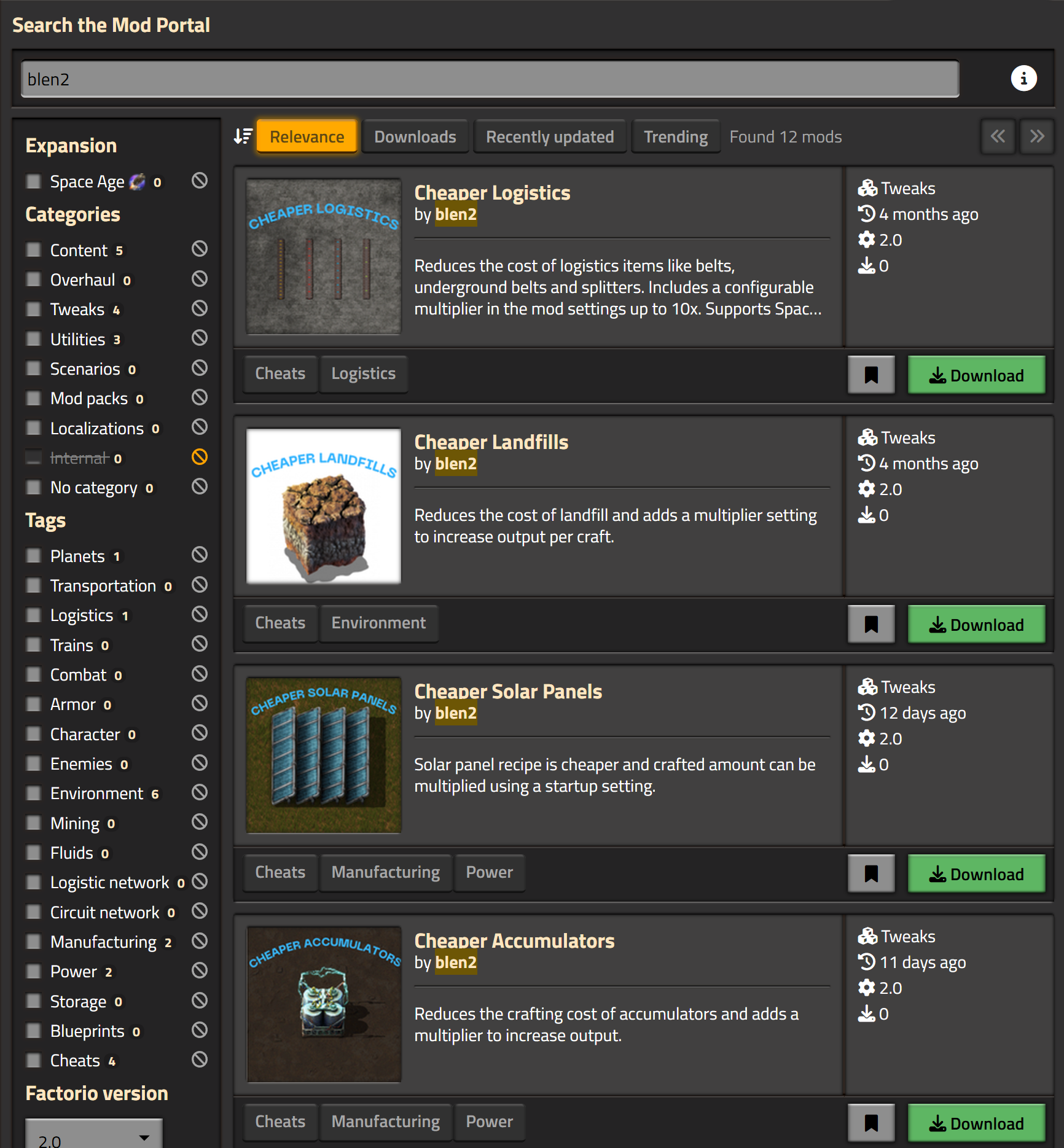This screenshot has width=1064, height=1148.
Task: Toggle the sort order icon
Action: (x=243, y=136)
